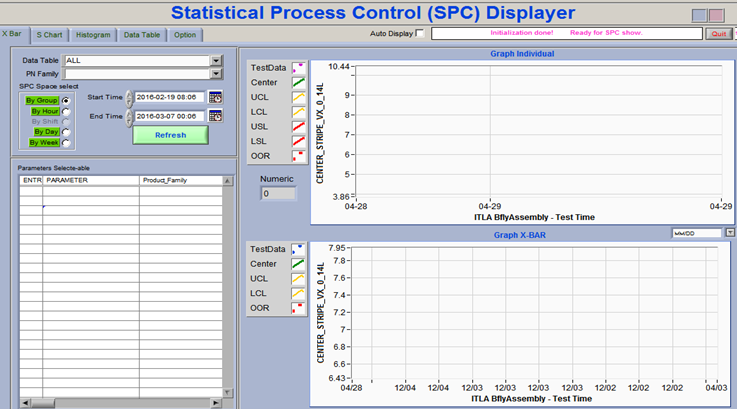Viewport: 737px width, 409px height.
Task: Open the Option tab
Action: (185, 35)
